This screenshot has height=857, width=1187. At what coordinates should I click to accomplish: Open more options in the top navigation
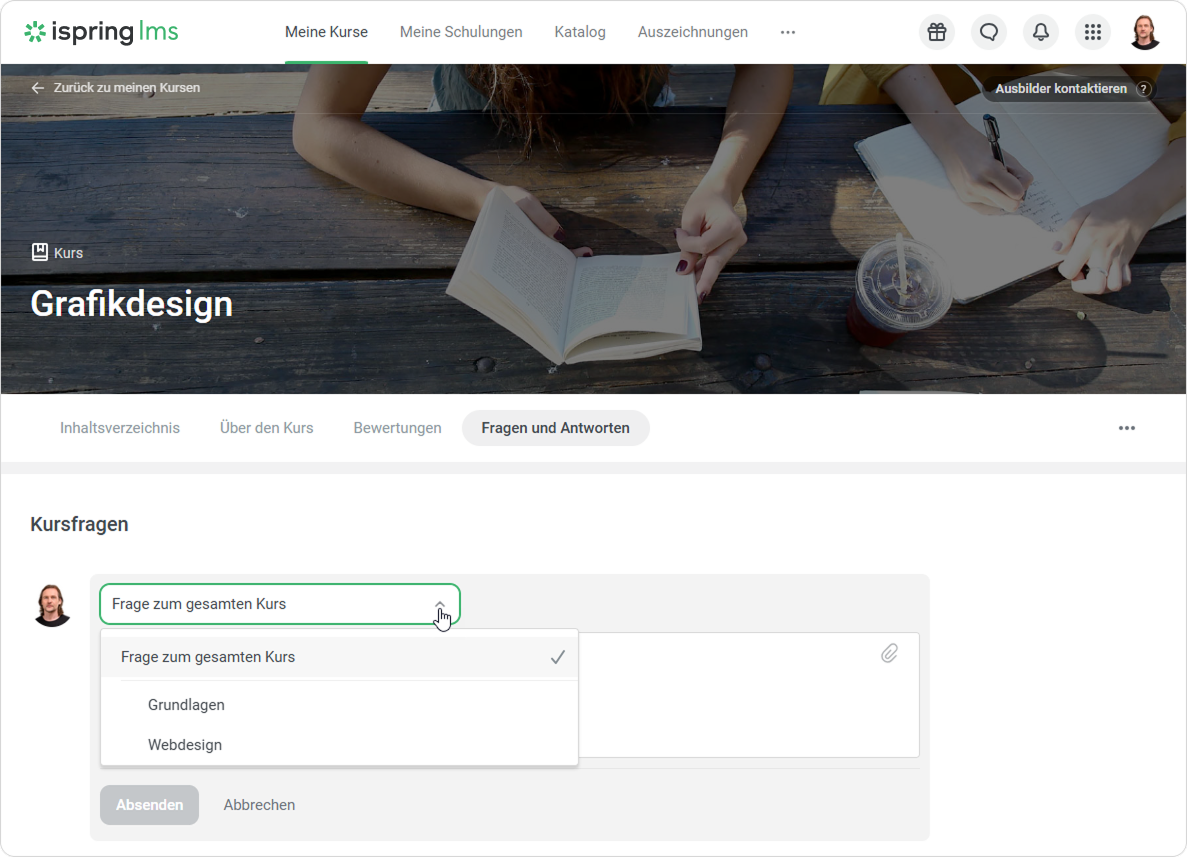788,32
